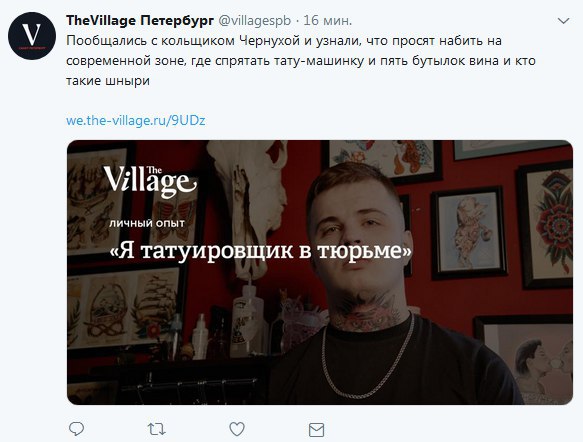Expand the tweet options chevron menu

click(x=564, y=21)
